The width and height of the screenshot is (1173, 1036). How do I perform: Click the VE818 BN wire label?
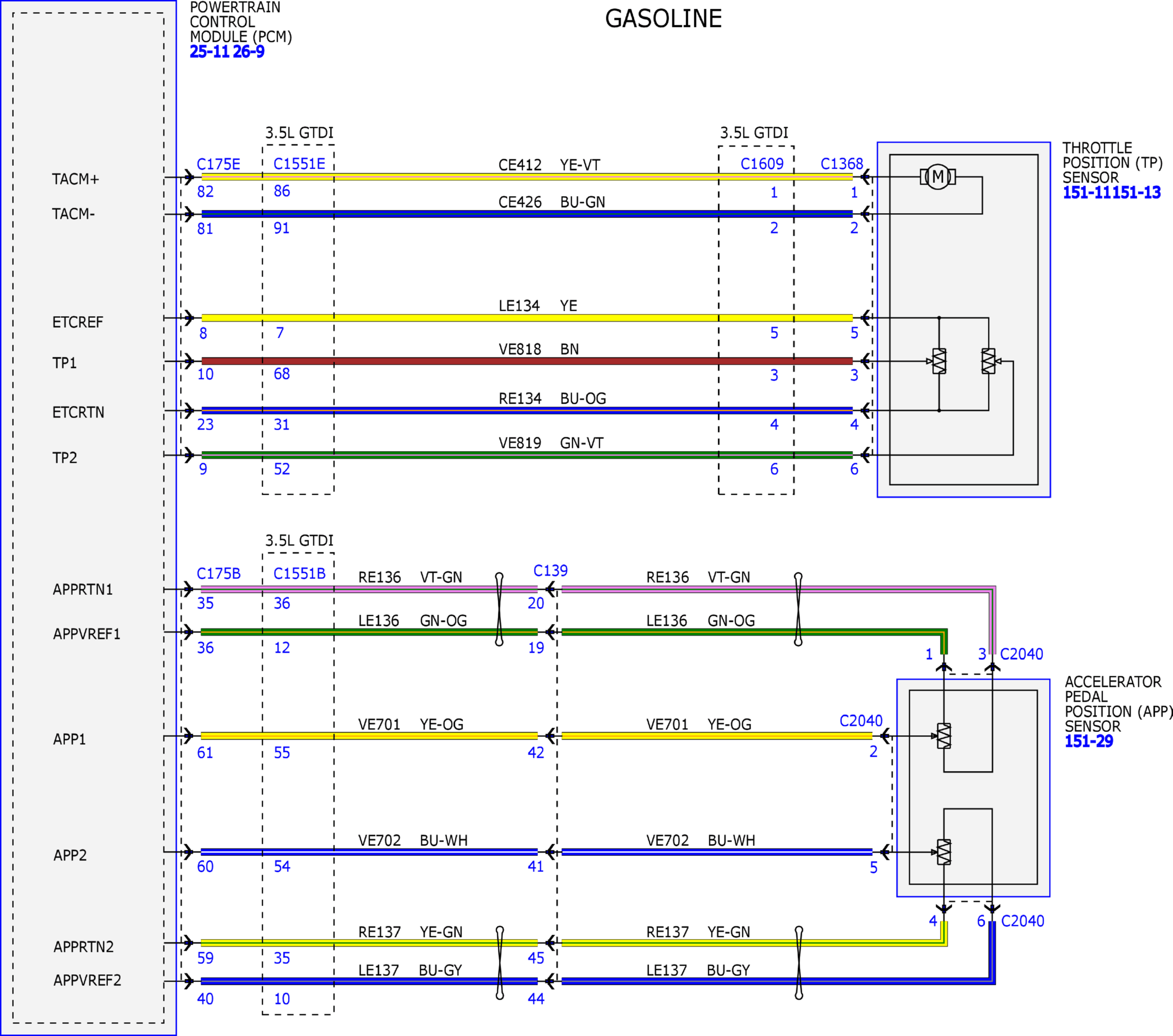click(x=538, y=349)
